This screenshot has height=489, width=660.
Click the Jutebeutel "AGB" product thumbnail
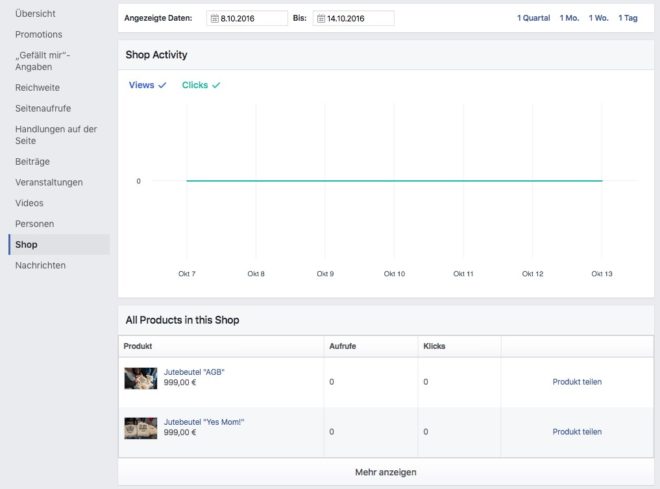click(141, 378)
